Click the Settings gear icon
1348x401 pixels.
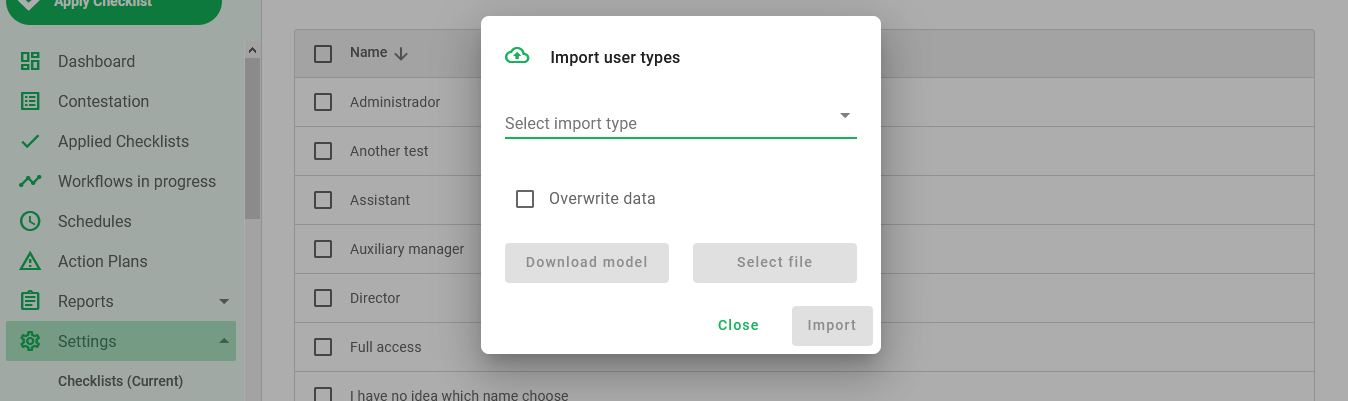[30, 341]
